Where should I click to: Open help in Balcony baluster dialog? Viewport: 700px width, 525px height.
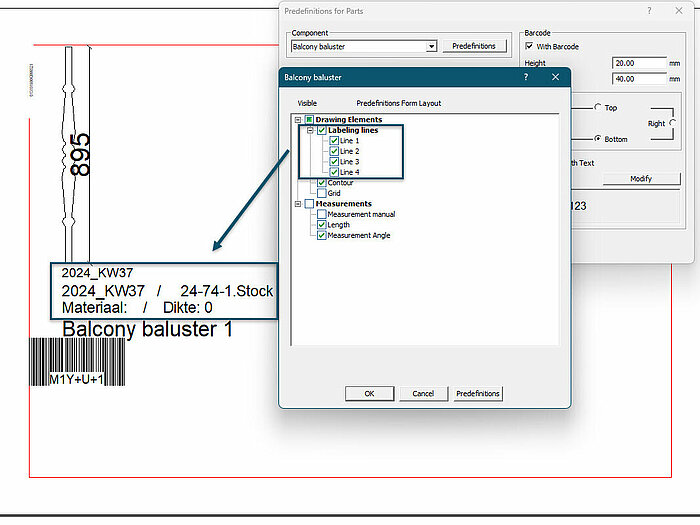526,77
